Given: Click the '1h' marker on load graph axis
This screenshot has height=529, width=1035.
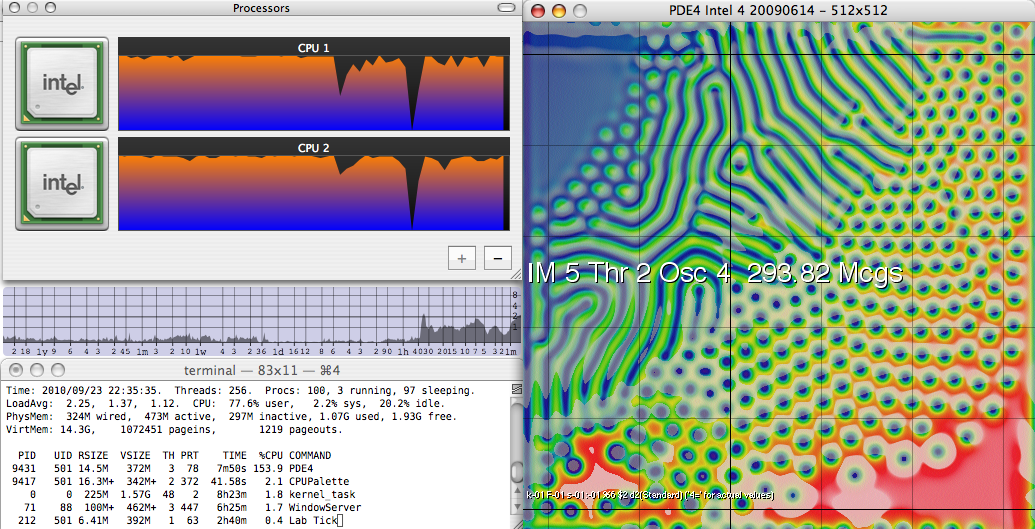Looking at the screenshot, I should pyautogui.click(x=405, y=351).
